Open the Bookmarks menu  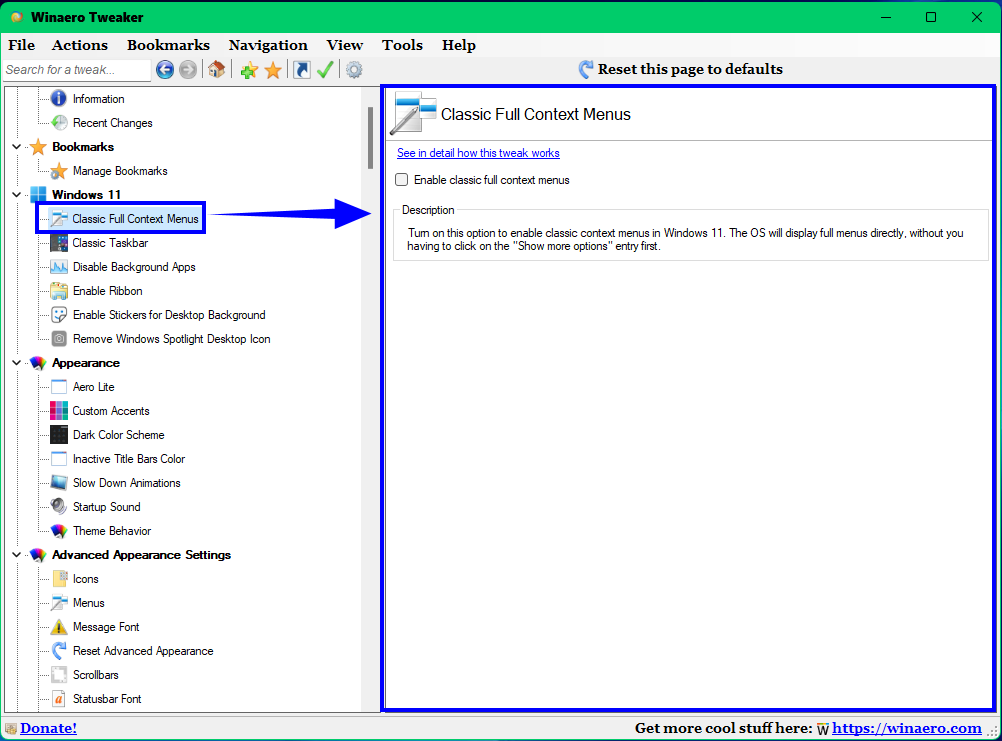[168, 45]
